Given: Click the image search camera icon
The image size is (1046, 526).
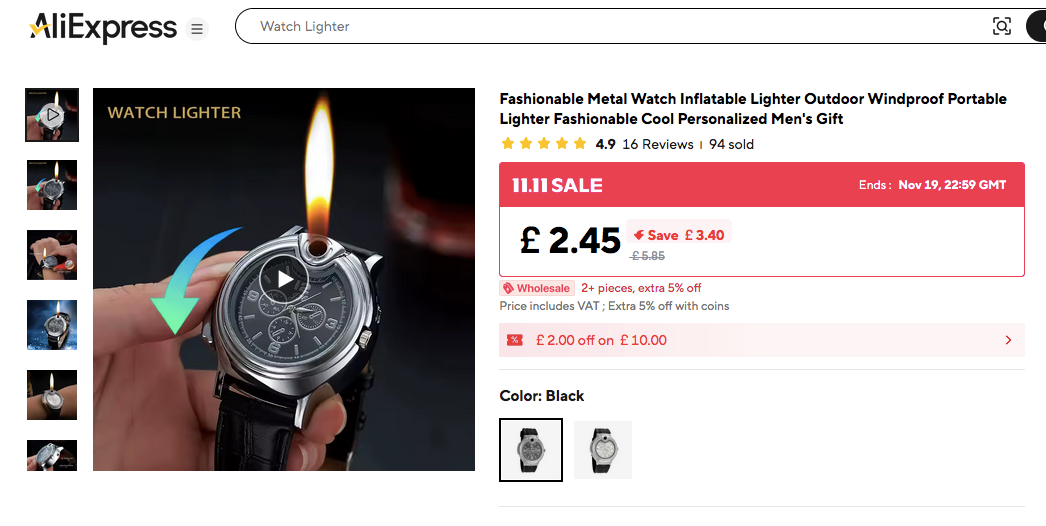Looking at the screenshot, I should (x=1001, y=27).
